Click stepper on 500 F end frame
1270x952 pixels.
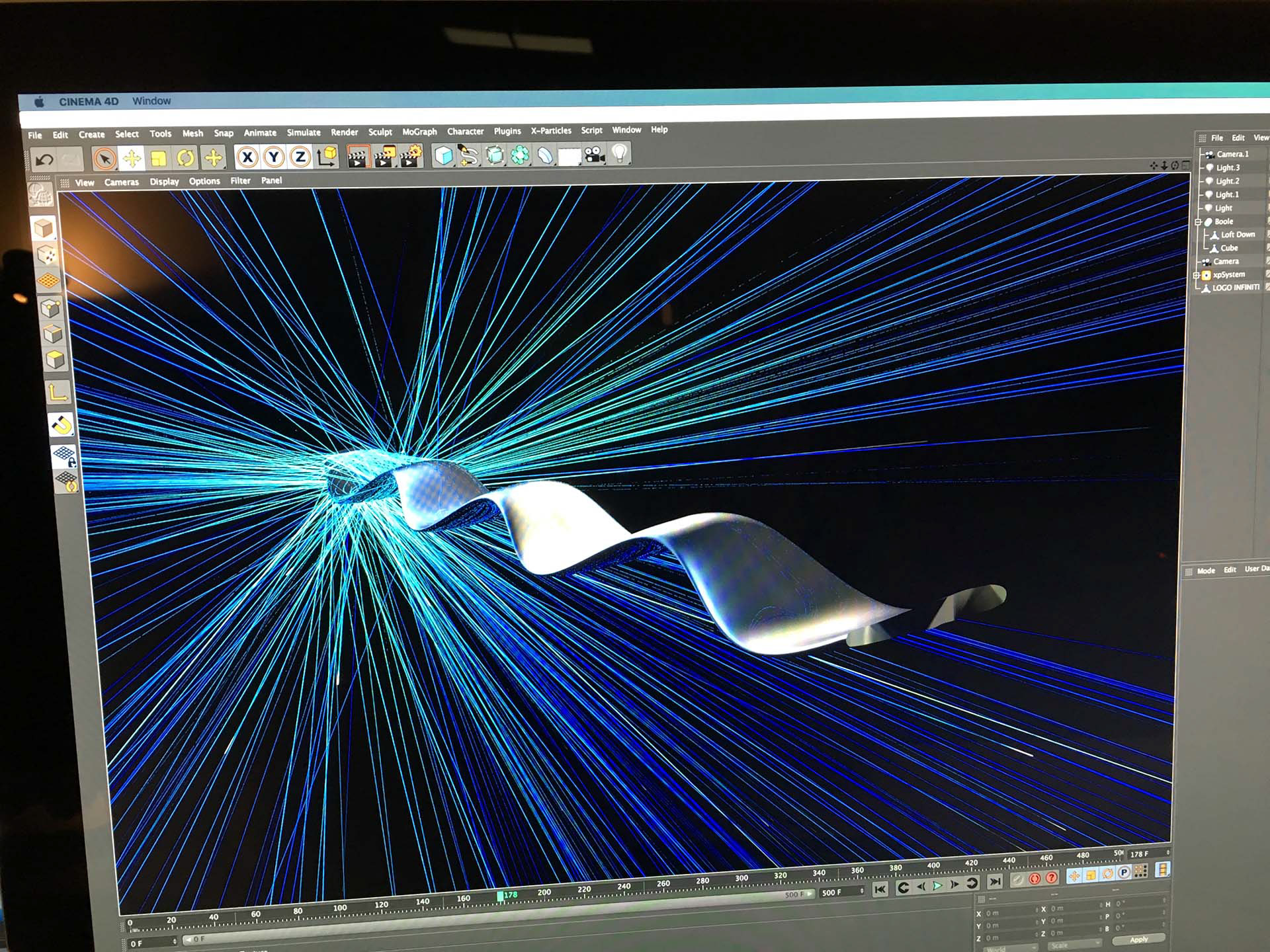tap(862, 891)
